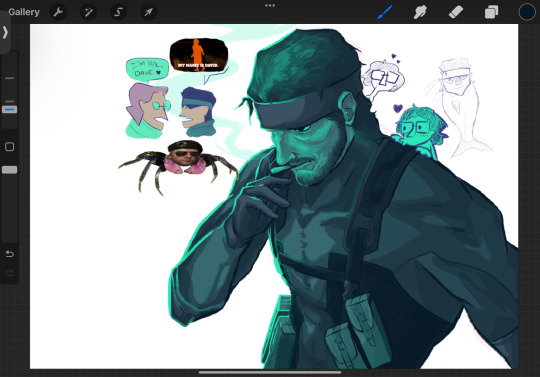Click the crab meme image on canvas
540x377 pixels.
[178, 167]
